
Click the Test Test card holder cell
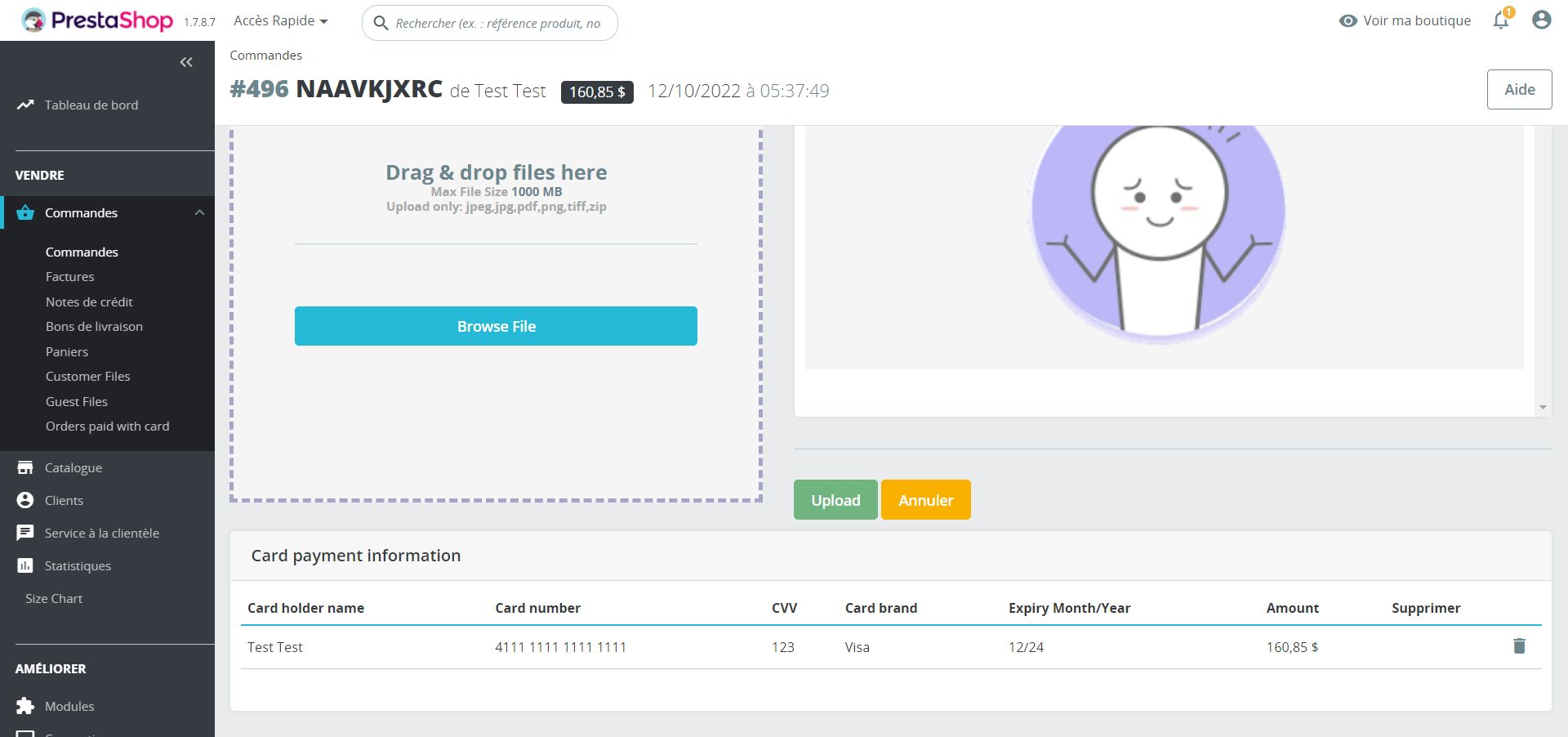click(274, 647)
